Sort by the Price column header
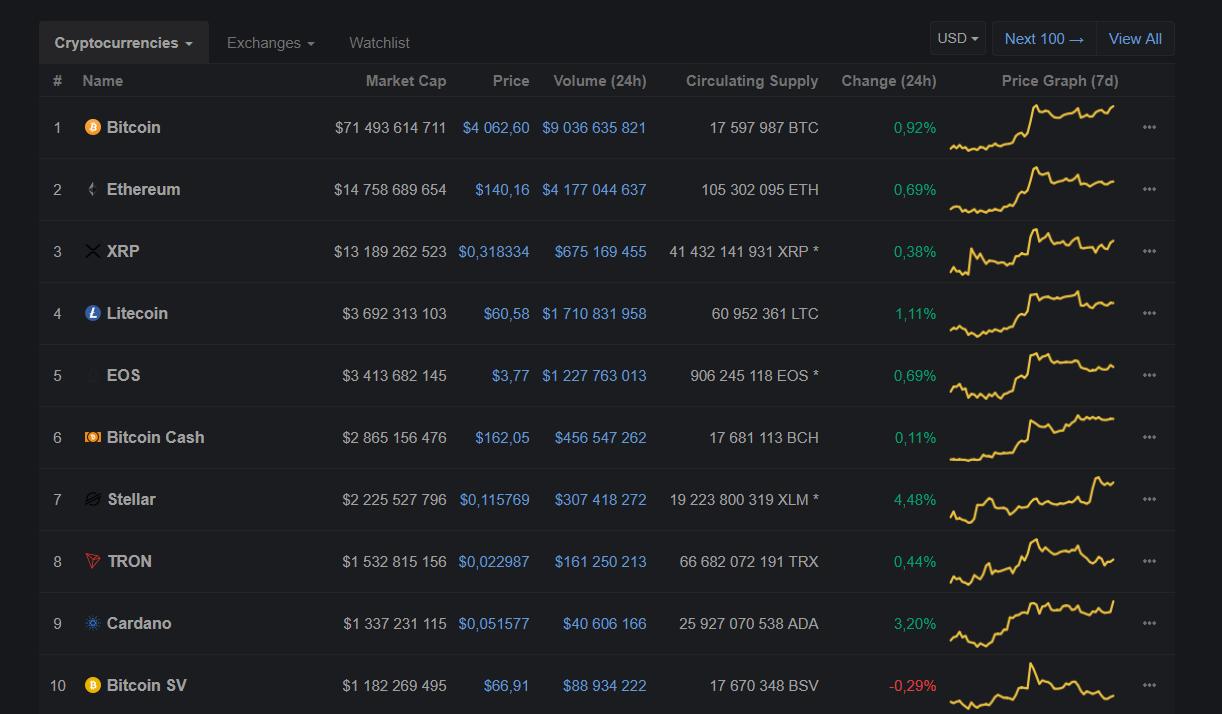Viewport: 1222px width, 714px height. click(511, 81)
